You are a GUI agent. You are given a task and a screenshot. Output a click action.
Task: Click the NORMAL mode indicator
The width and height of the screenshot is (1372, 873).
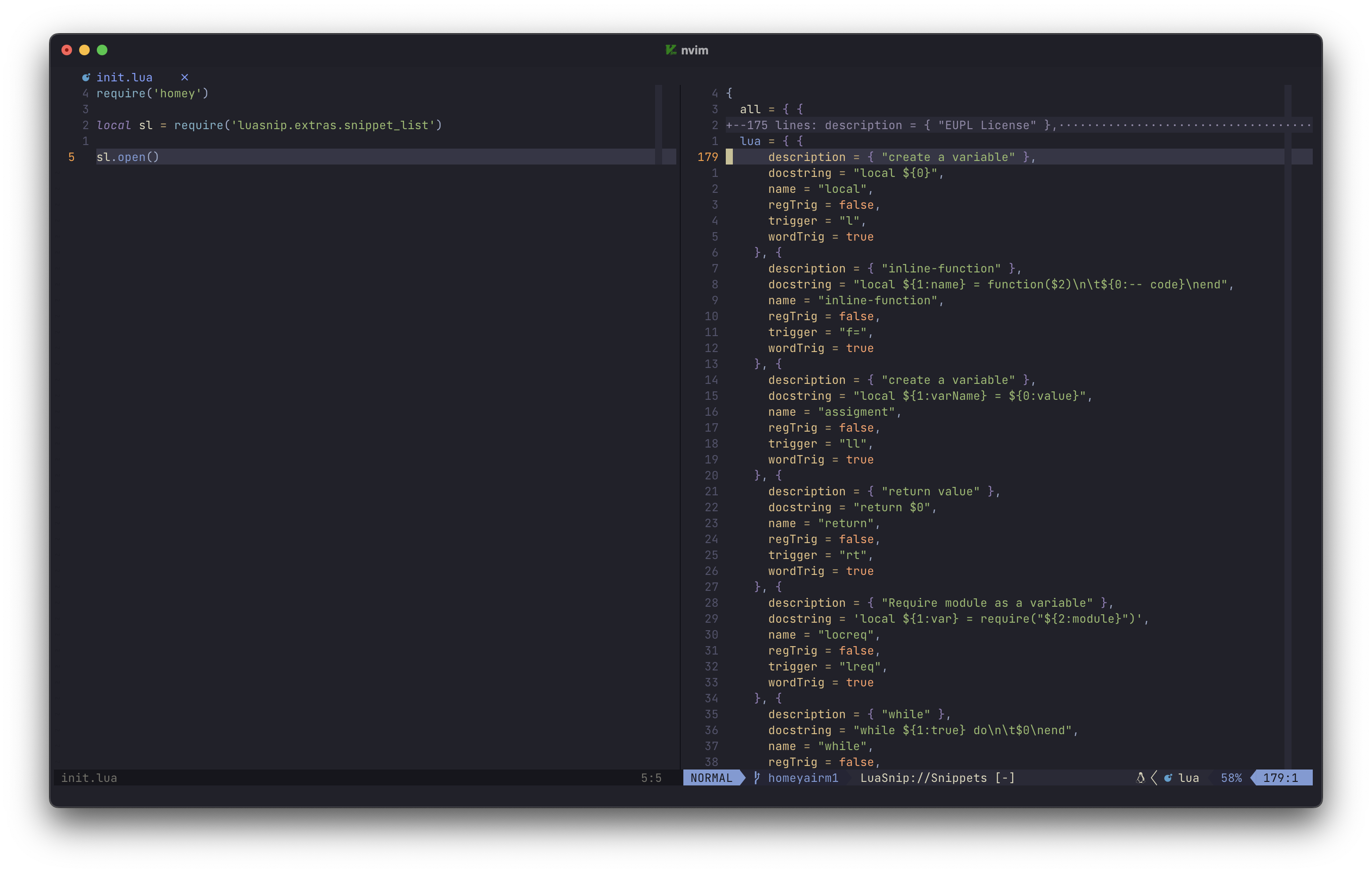[x=711, y=778]
